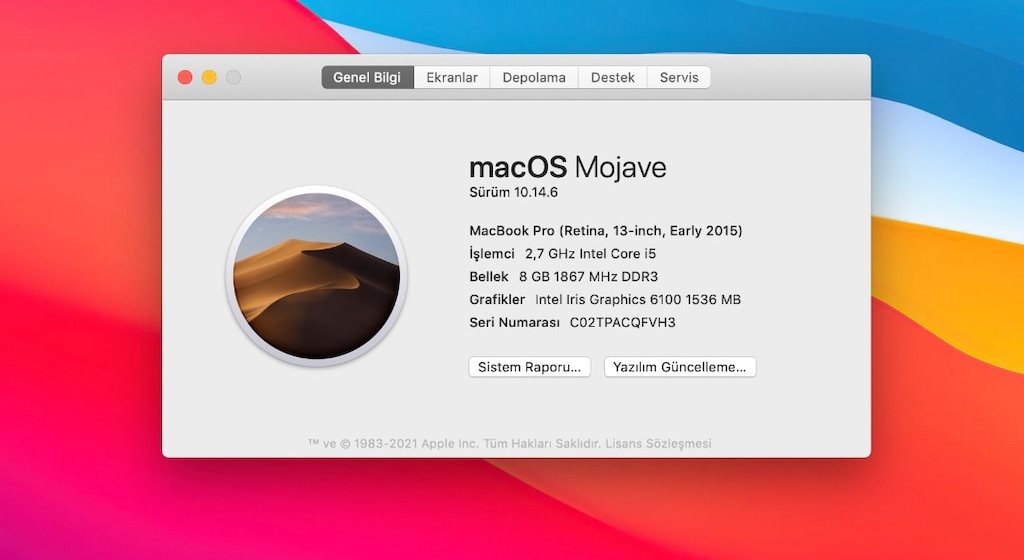Image resolution: width=1024 pixels, height=560 pixels.
Task: Open the Ekranlar tab
Action: click(452, 77)
